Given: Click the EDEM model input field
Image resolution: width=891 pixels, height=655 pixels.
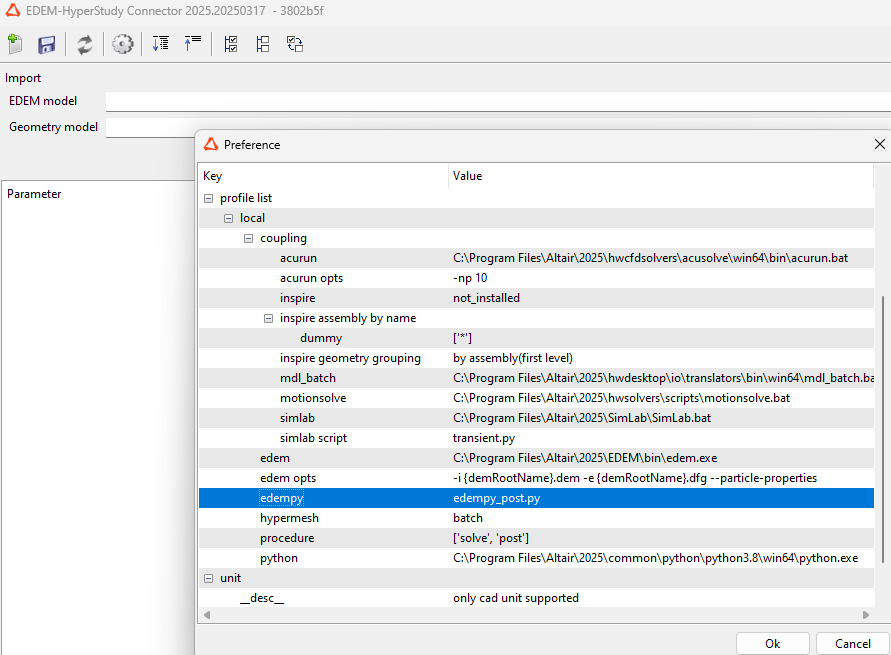Looking at the screenshot, I should [498, 101].
